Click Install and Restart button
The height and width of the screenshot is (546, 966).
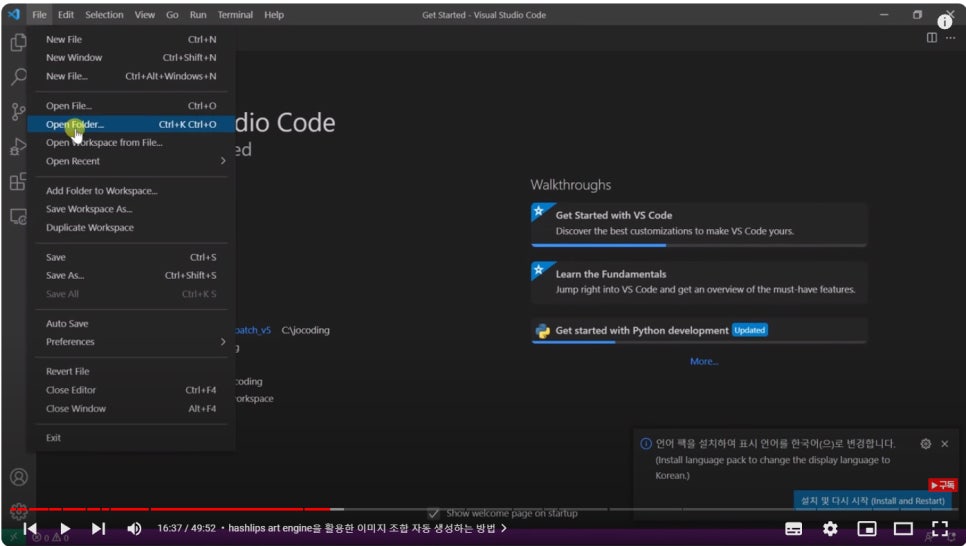pos(872,501)
